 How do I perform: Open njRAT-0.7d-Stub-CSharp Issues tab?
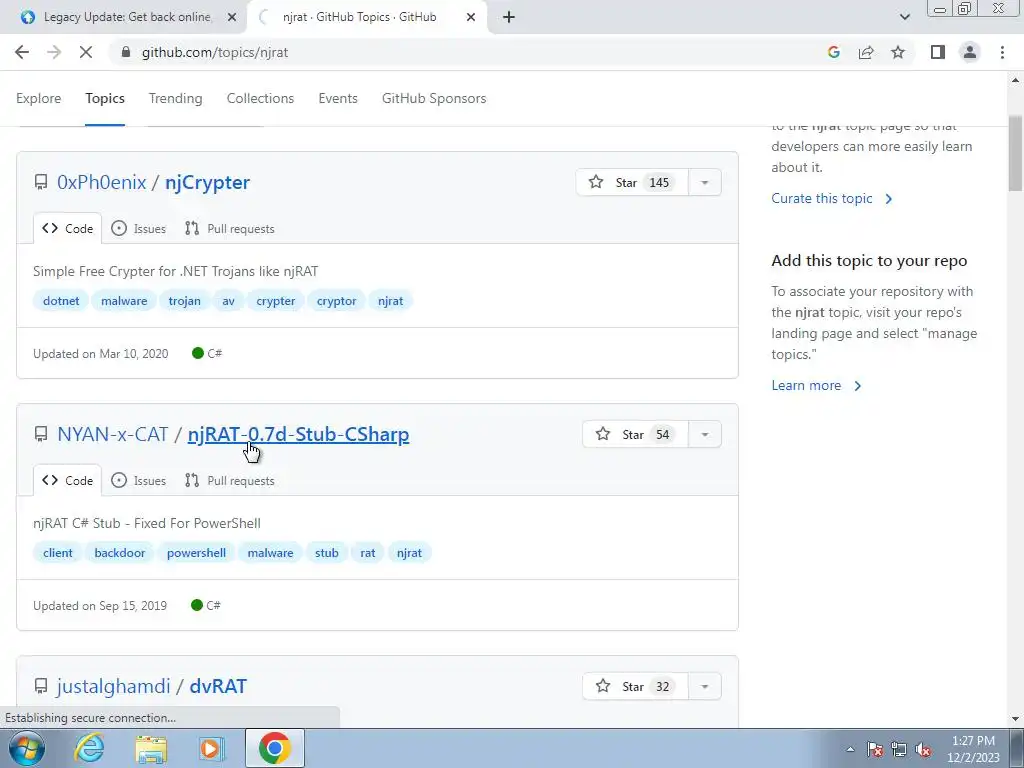138,481
